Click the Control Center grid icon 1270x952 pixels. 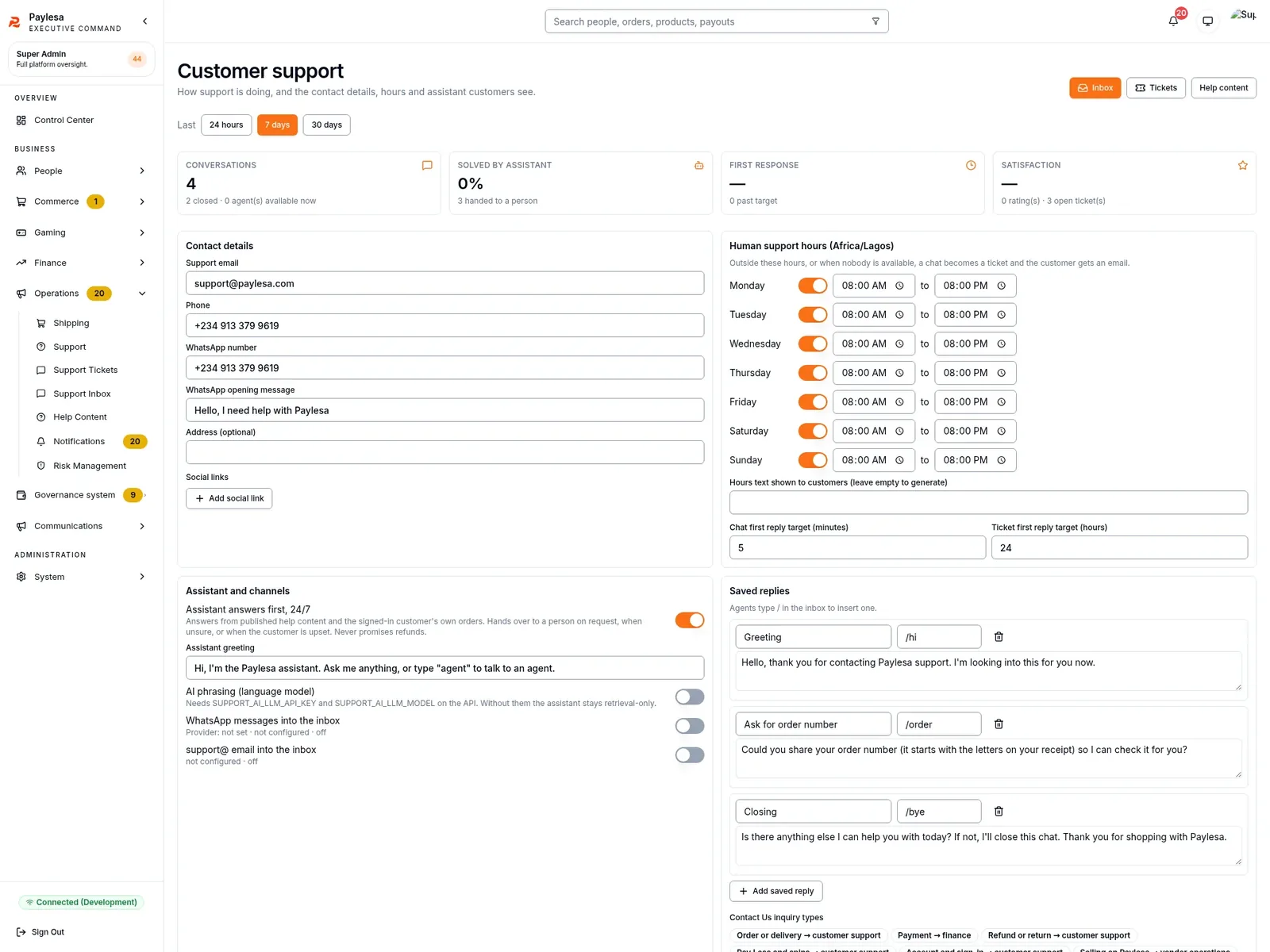pyautogui.click(x=21, y=121)
